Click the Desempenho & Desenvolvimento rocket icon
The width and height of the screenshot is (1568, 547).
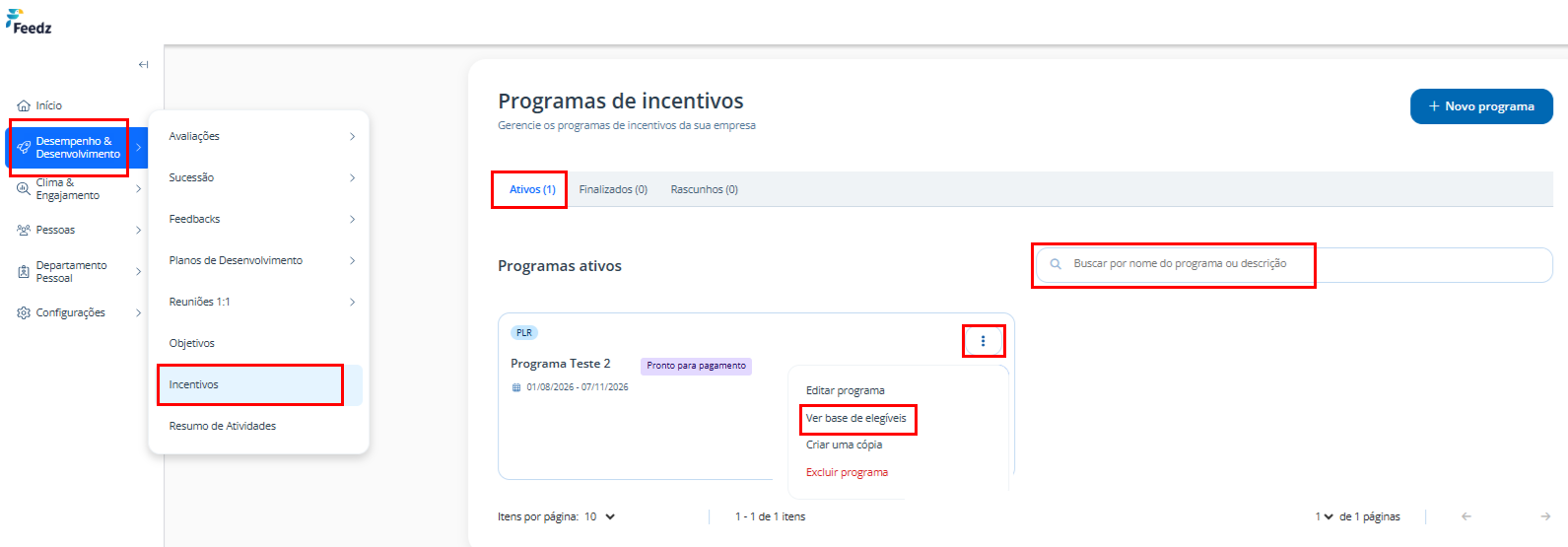(x=24, y=148)
